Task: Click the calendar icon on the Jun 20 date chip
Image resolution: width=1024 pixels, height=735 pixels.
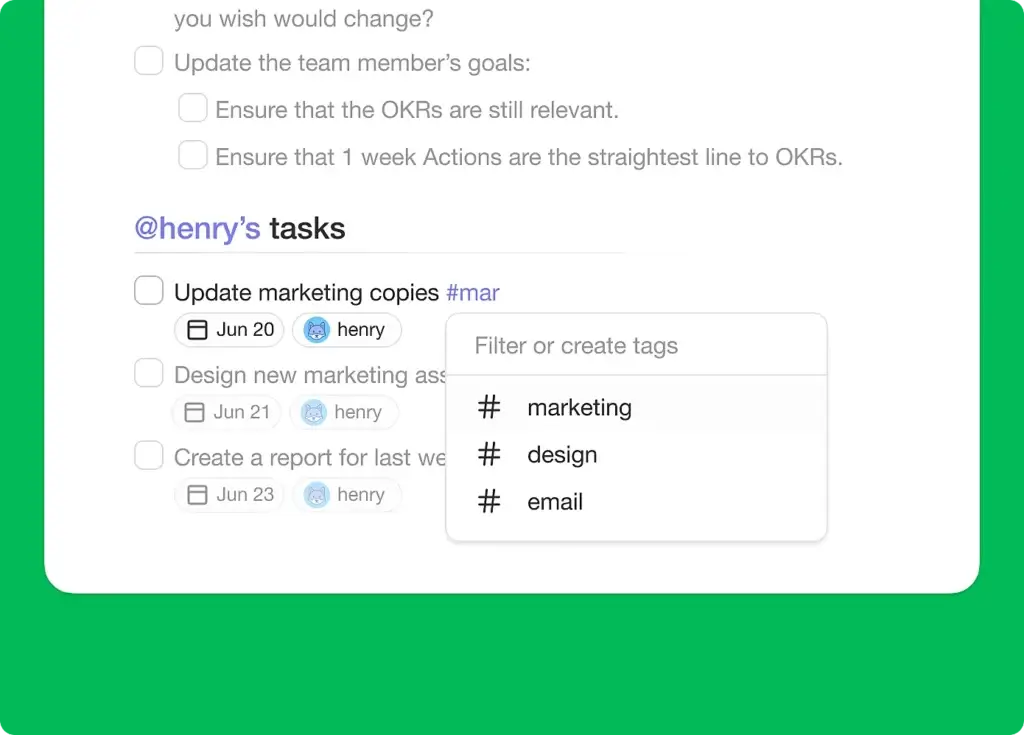Action: tap(196, 329)
